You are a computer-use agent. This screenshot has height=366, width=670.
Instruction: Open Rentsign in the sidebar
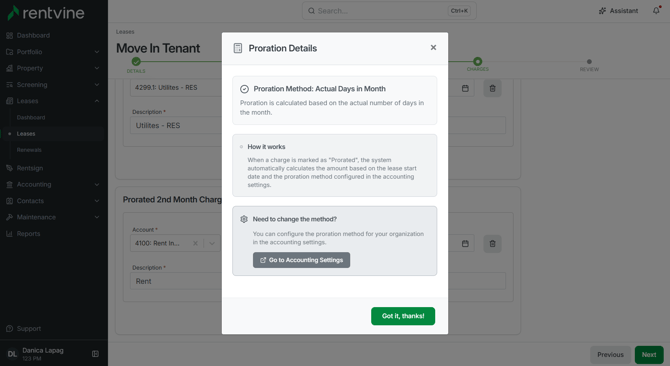(x=29, y=168)
